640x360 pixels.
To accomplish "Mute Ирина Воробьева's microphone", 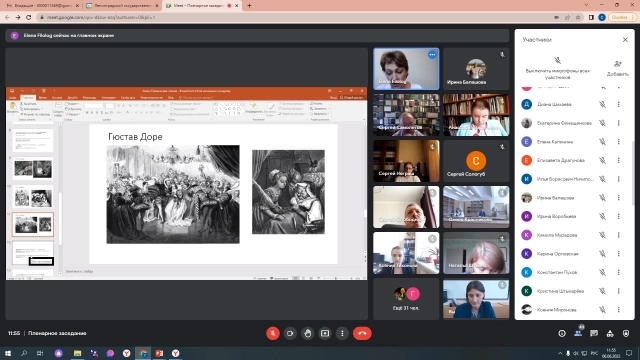I will (x=602, y=216).
